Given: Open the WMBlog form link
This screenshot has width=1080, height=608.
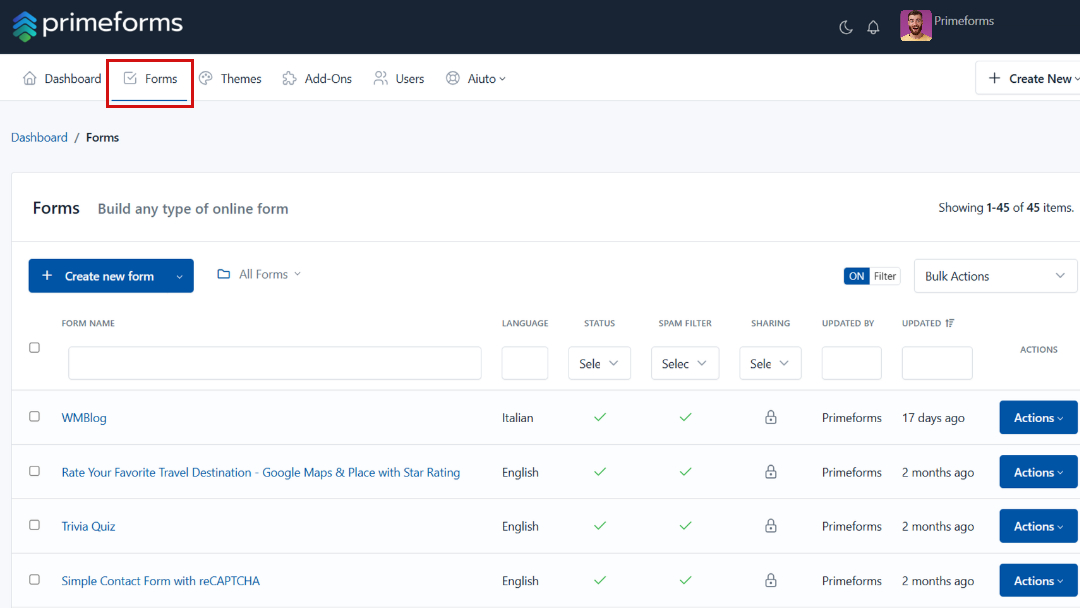Looking at the screenshot, I should (84, 418).
